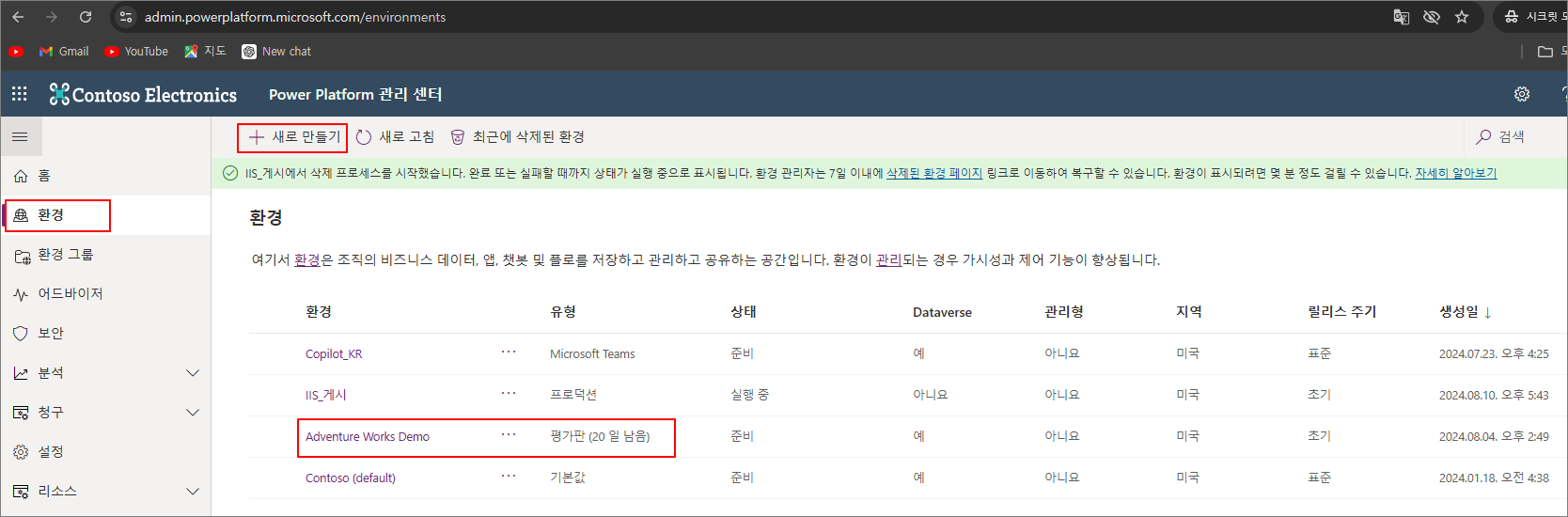
Task: Click the Contoso Electronics logo
Action: [143, 94]
